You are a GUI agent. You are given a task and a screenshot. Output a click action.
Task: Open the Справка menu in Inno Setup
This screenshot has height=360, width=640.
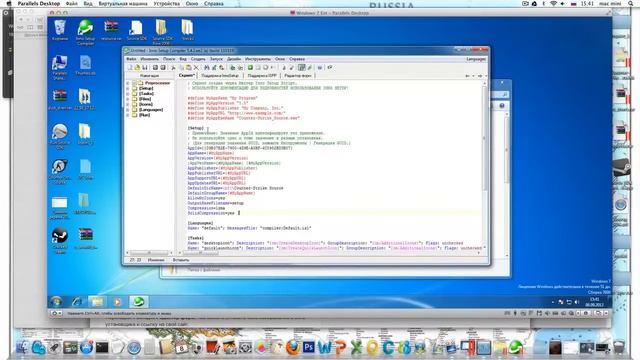pyautogui.click(x=297, y=59)
